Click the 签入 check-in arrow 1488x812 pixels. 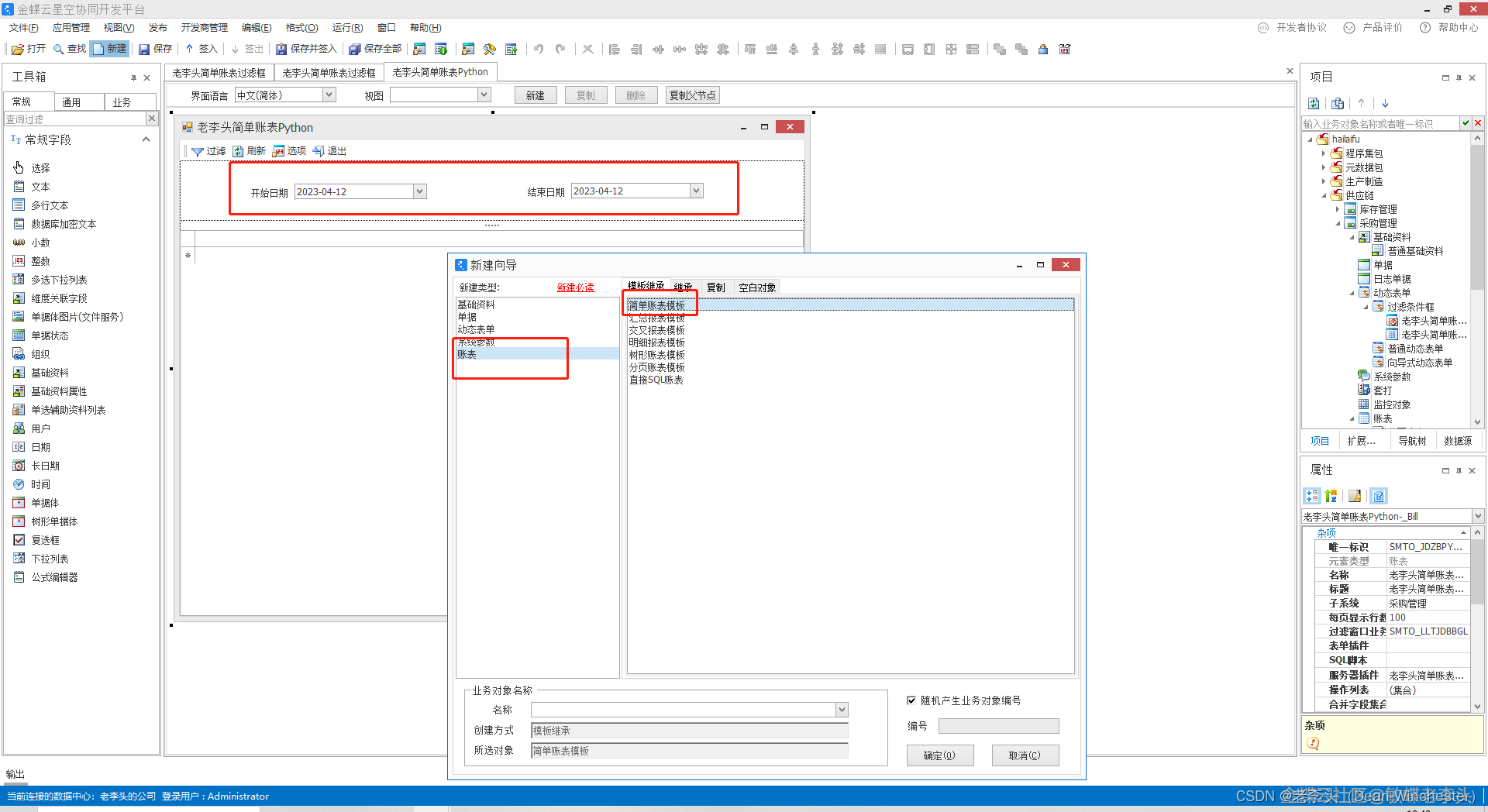pyautogui.click(x=189, y=49)
